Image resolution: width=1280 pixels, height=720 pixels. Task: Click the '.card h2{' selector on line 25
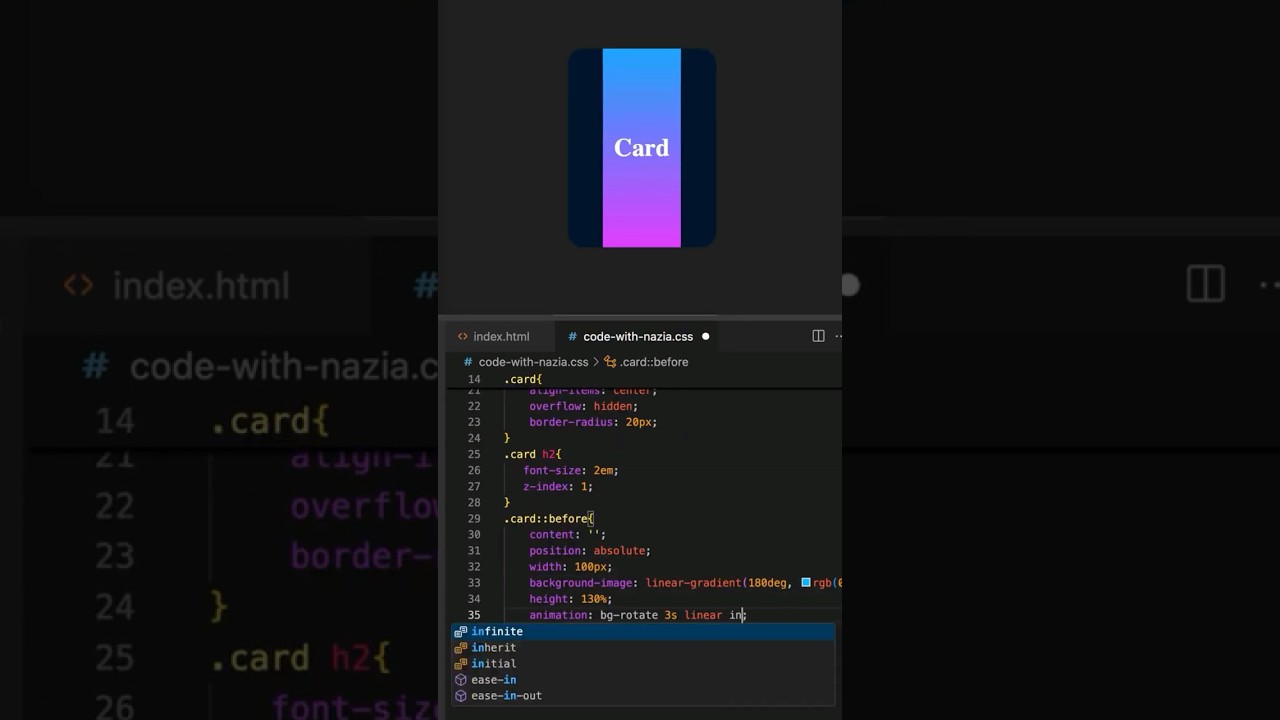pyautogui.click(x=533, y=454)
